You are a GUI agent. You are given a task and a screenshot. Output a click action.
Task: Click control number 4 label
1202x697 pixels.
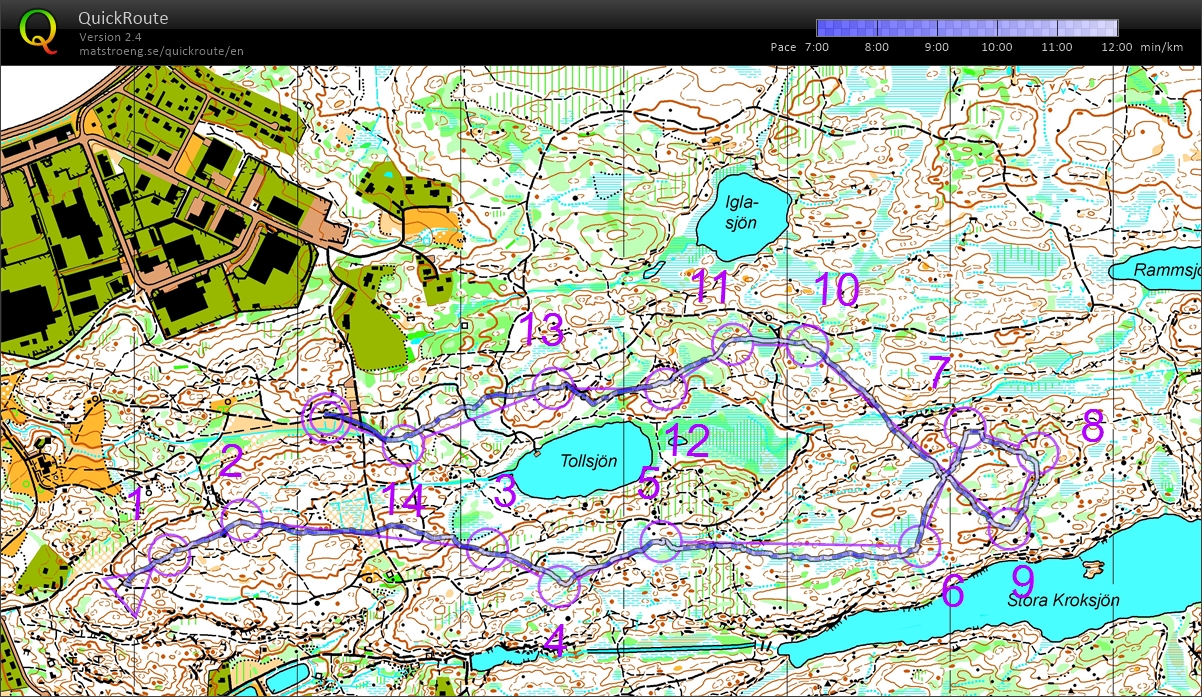tap(556, 641)
